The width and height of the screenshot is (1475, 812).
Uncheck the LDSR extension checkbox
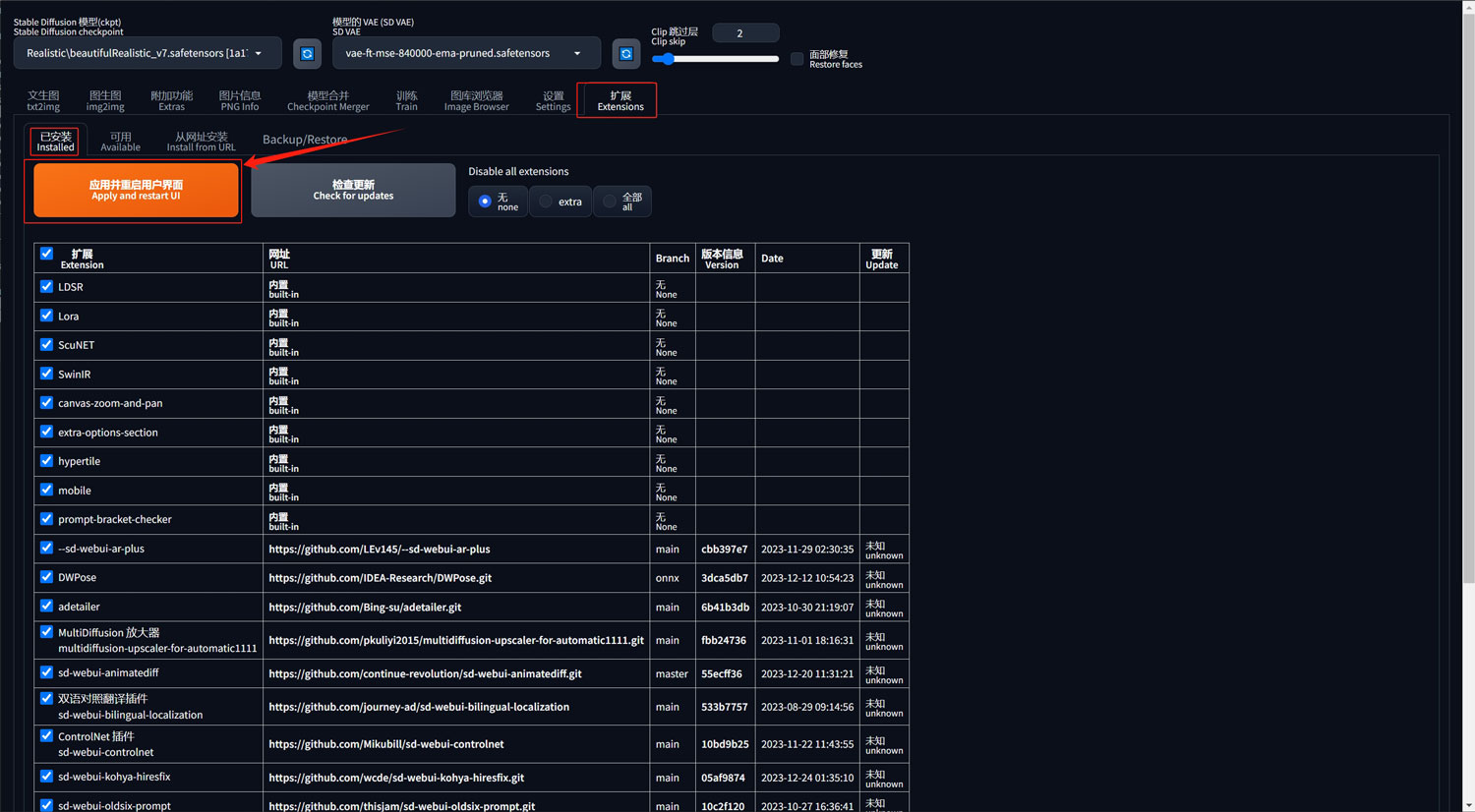pyautogui.click(x=46, y=286)
